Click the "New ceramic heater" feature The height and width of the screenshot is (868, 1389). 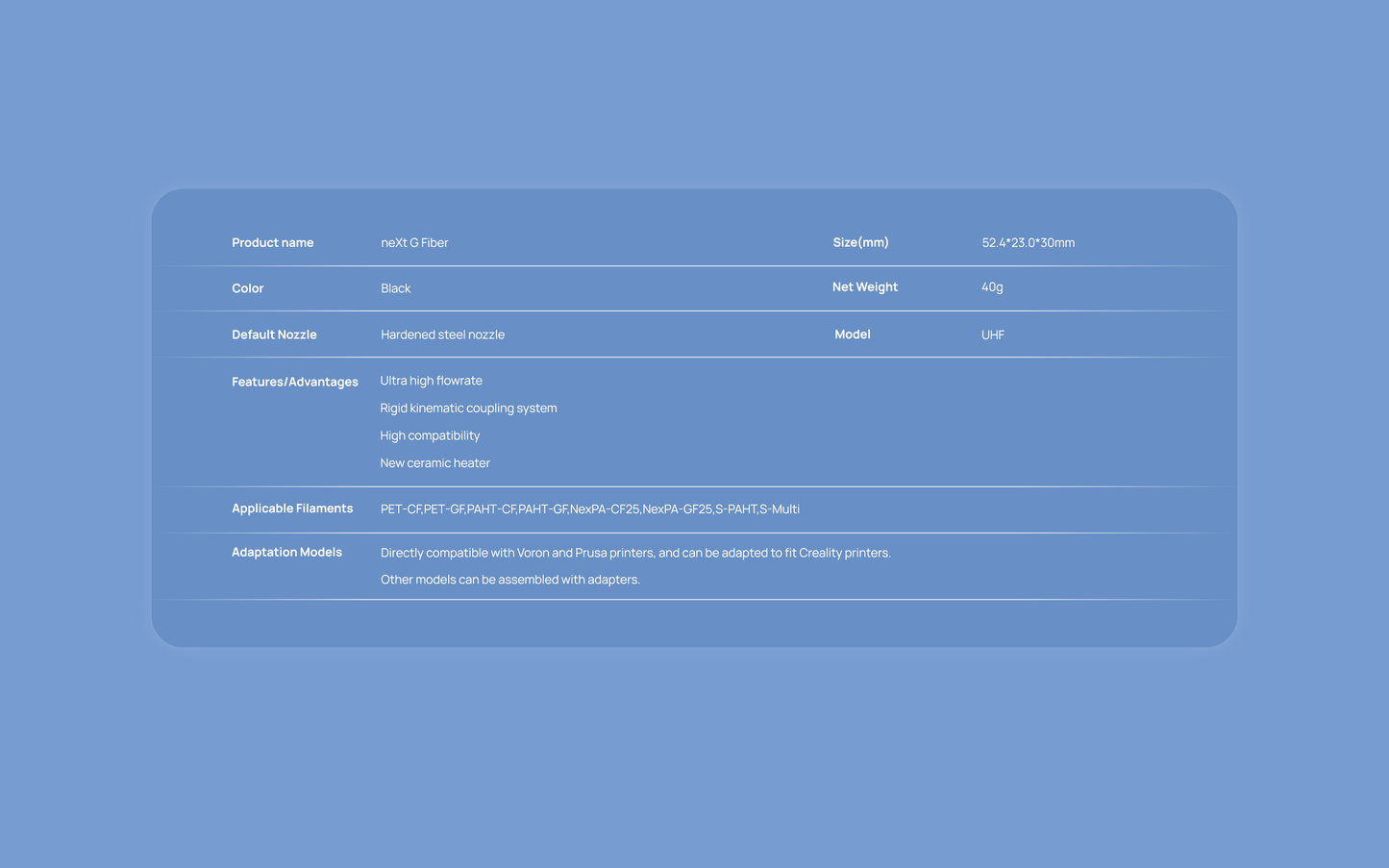tap(434, 463)
